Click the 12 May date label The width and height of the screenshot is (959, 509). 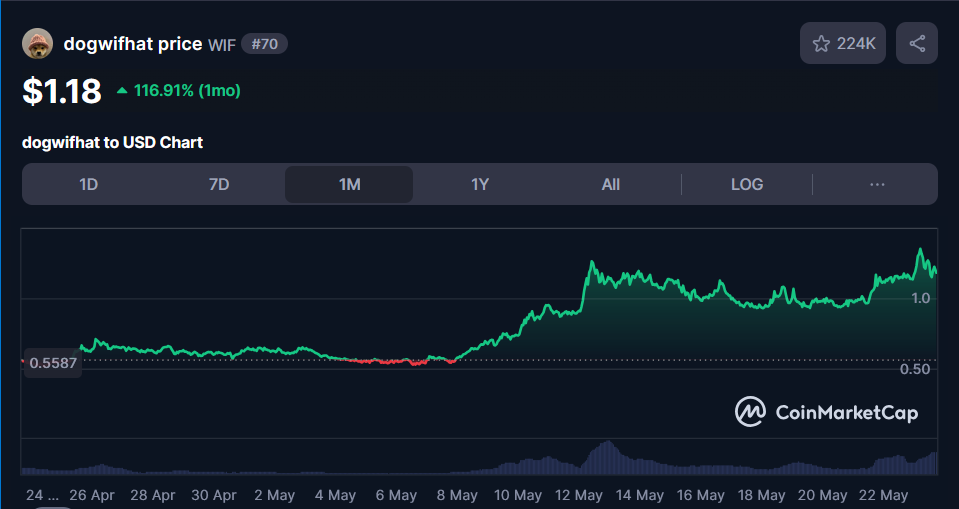tap(579, 495)
